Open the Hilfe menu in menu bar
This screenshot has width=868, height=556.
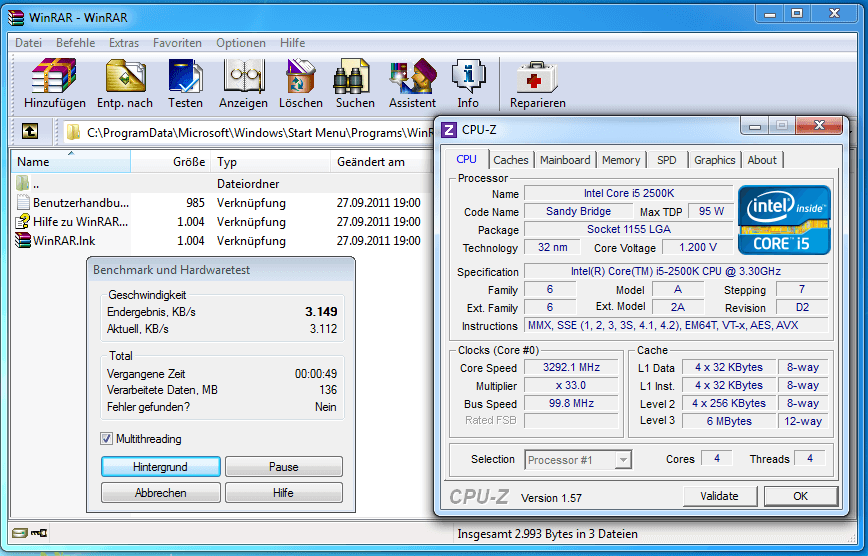(x=292, y=43)
